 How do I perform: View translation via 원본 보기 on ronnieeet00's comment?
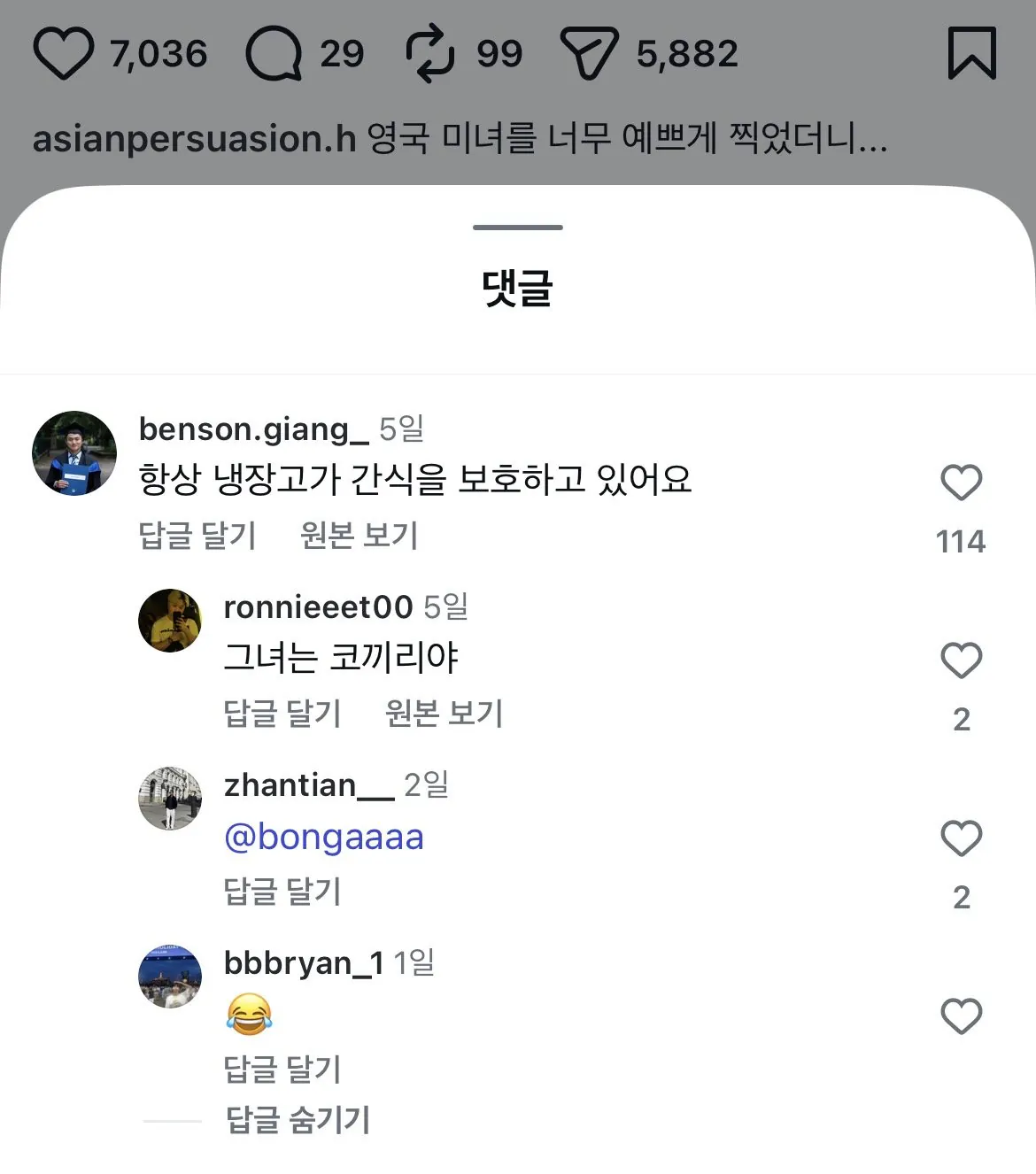pos(444,713)
